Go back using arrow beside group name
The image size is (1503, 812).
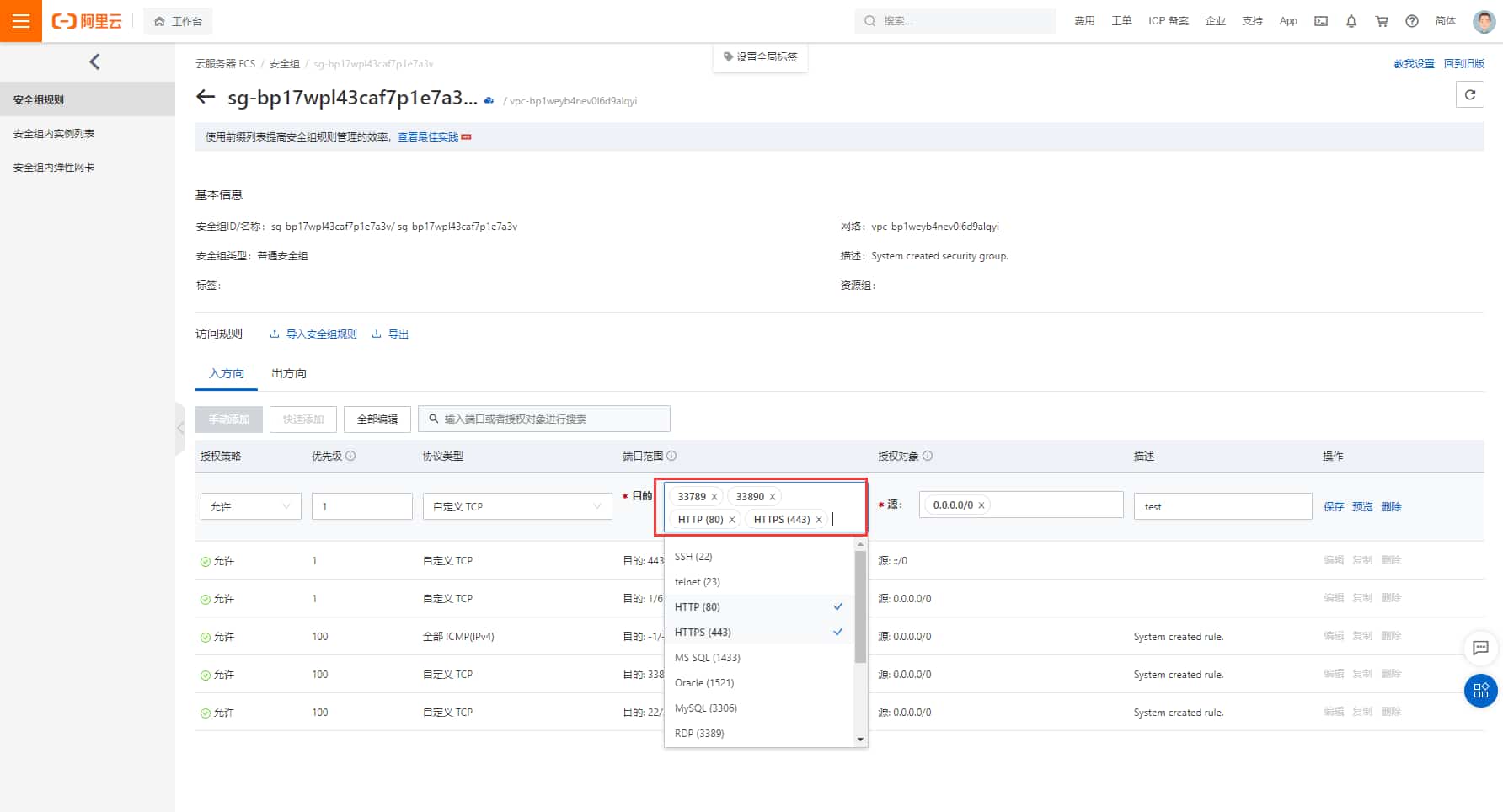pyautogui.click(x=206, y=97)
